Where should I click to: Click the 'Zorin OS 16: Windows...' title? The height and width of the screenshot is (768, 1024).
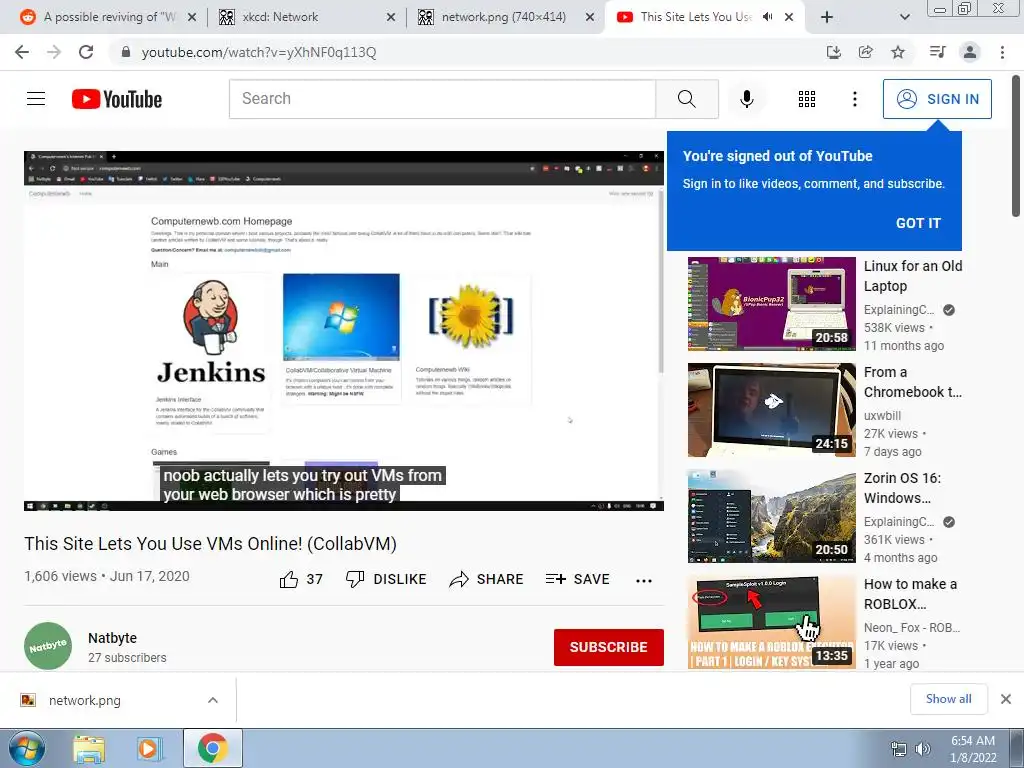point(903,488)
